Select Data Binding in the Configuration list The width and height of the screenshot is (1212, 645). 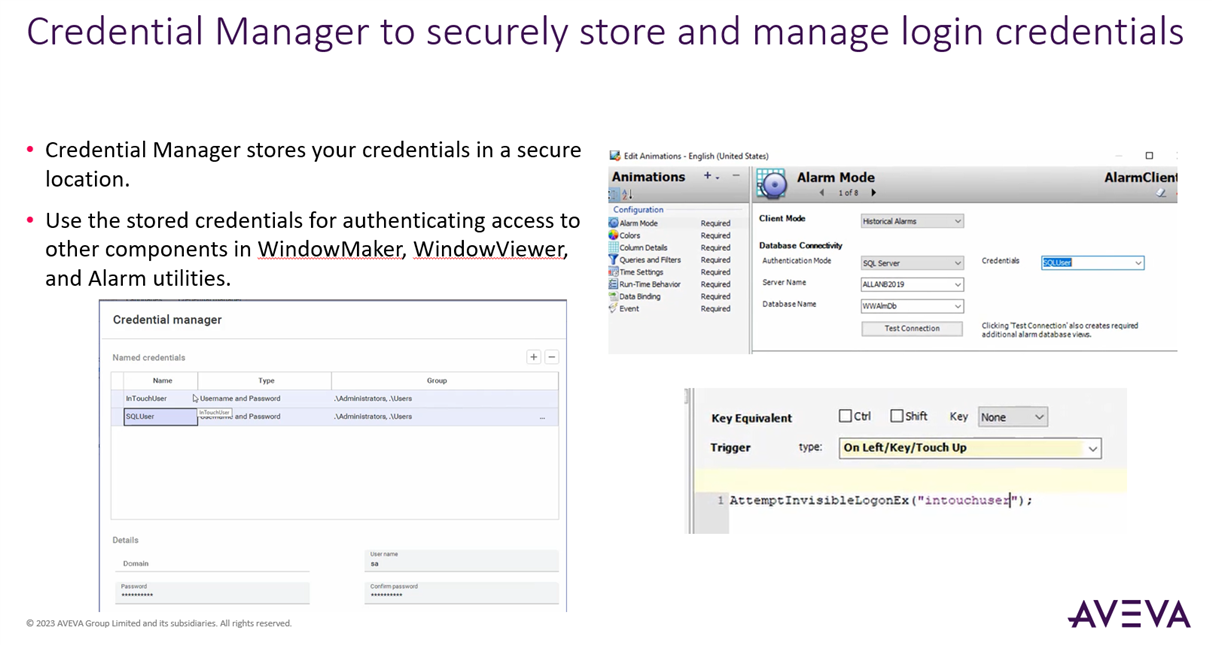point(640,296)
